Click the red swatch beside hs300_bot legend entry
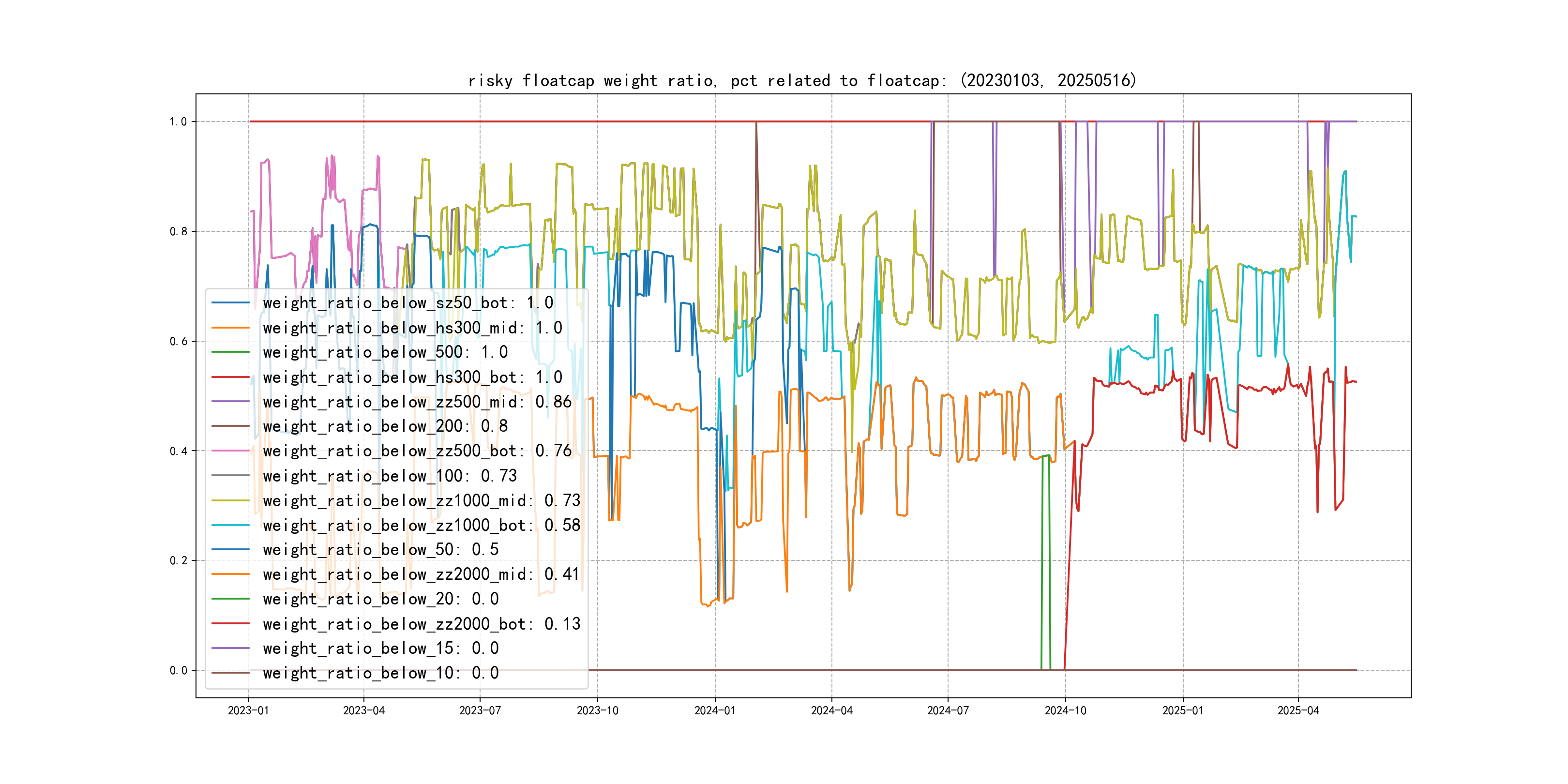Viewport: 1568px width, 784px height. pos(230,377)
